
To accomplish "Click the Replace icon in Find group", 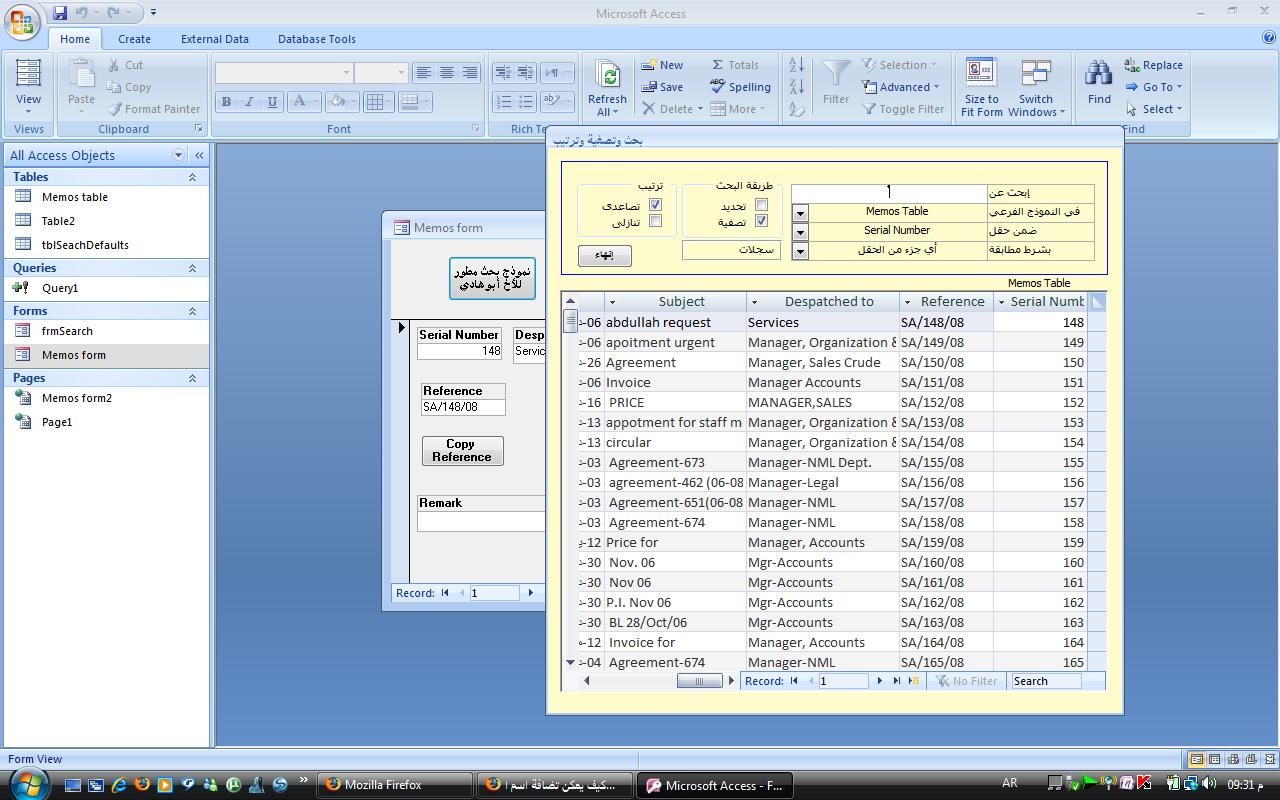I will point(1132,65).
